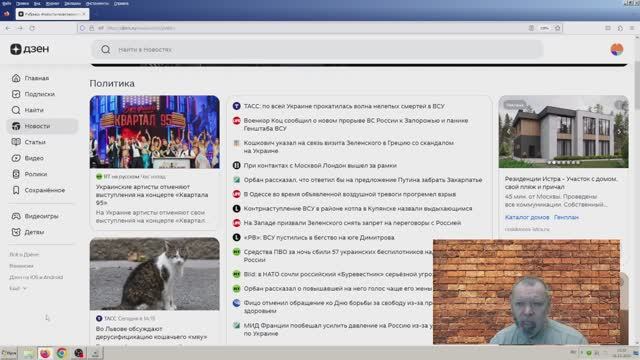The height and width of the screenshot is (360, 640).
Task: Open Новости section in sidebar
Action: click(x=42, y=126)
